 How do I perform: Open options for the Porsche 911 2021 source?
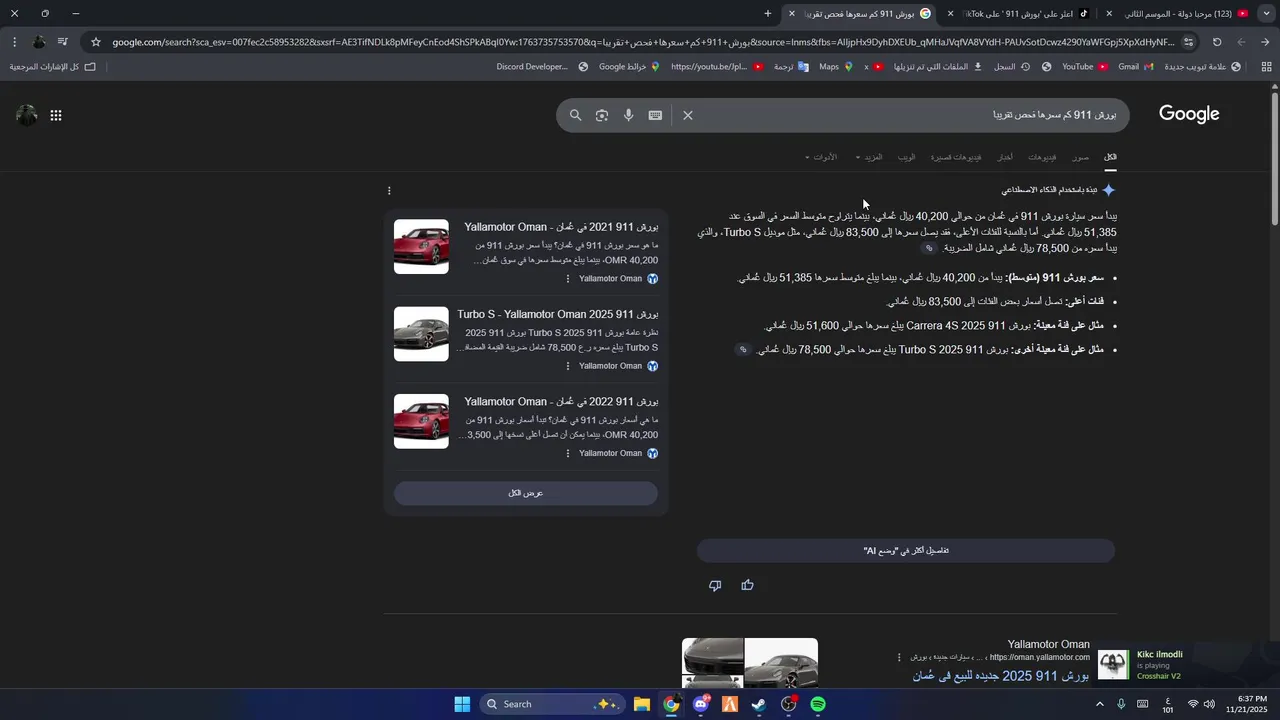568,279
